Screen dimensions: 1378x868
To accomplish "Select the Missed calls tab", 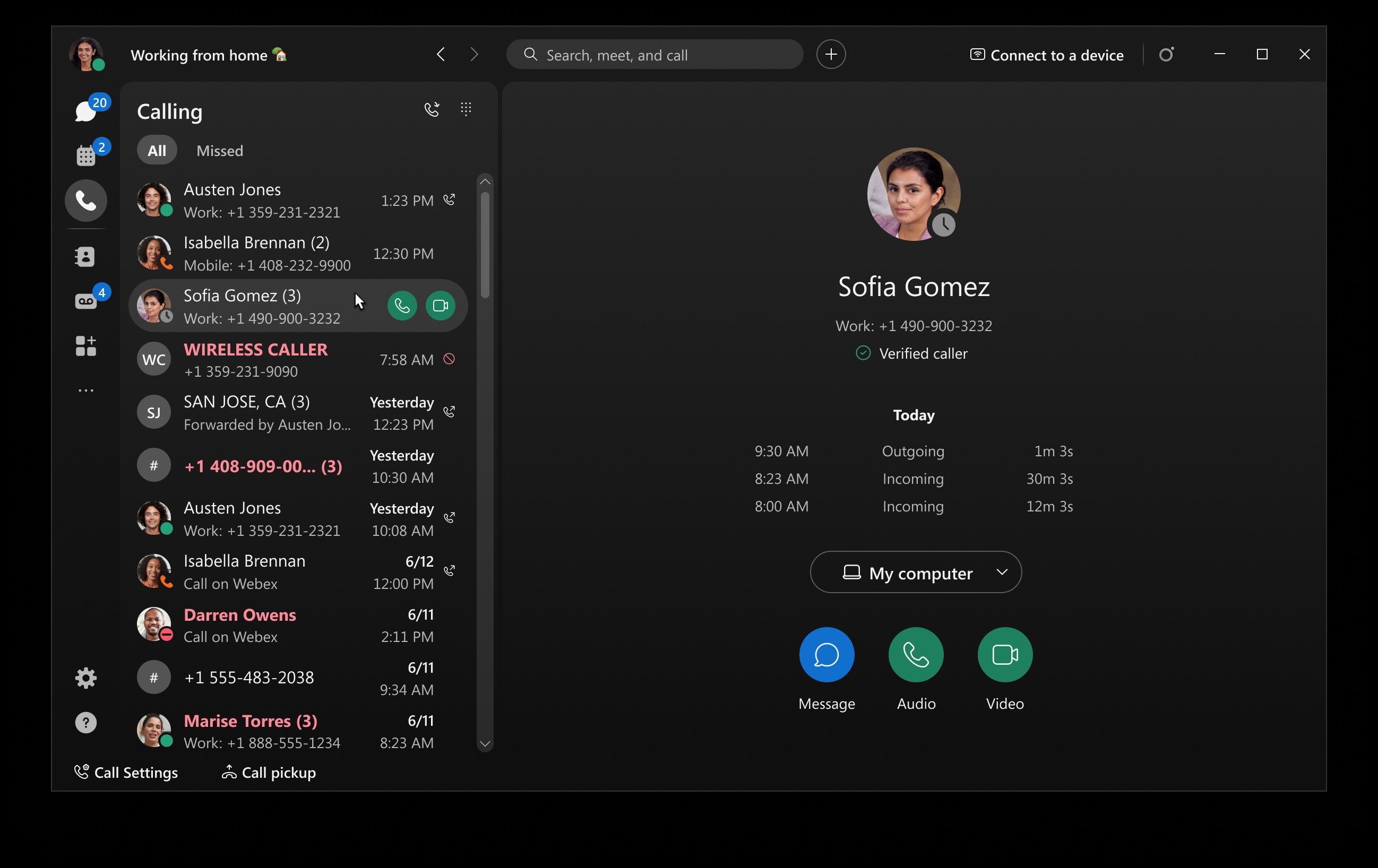I will (219, 150).
